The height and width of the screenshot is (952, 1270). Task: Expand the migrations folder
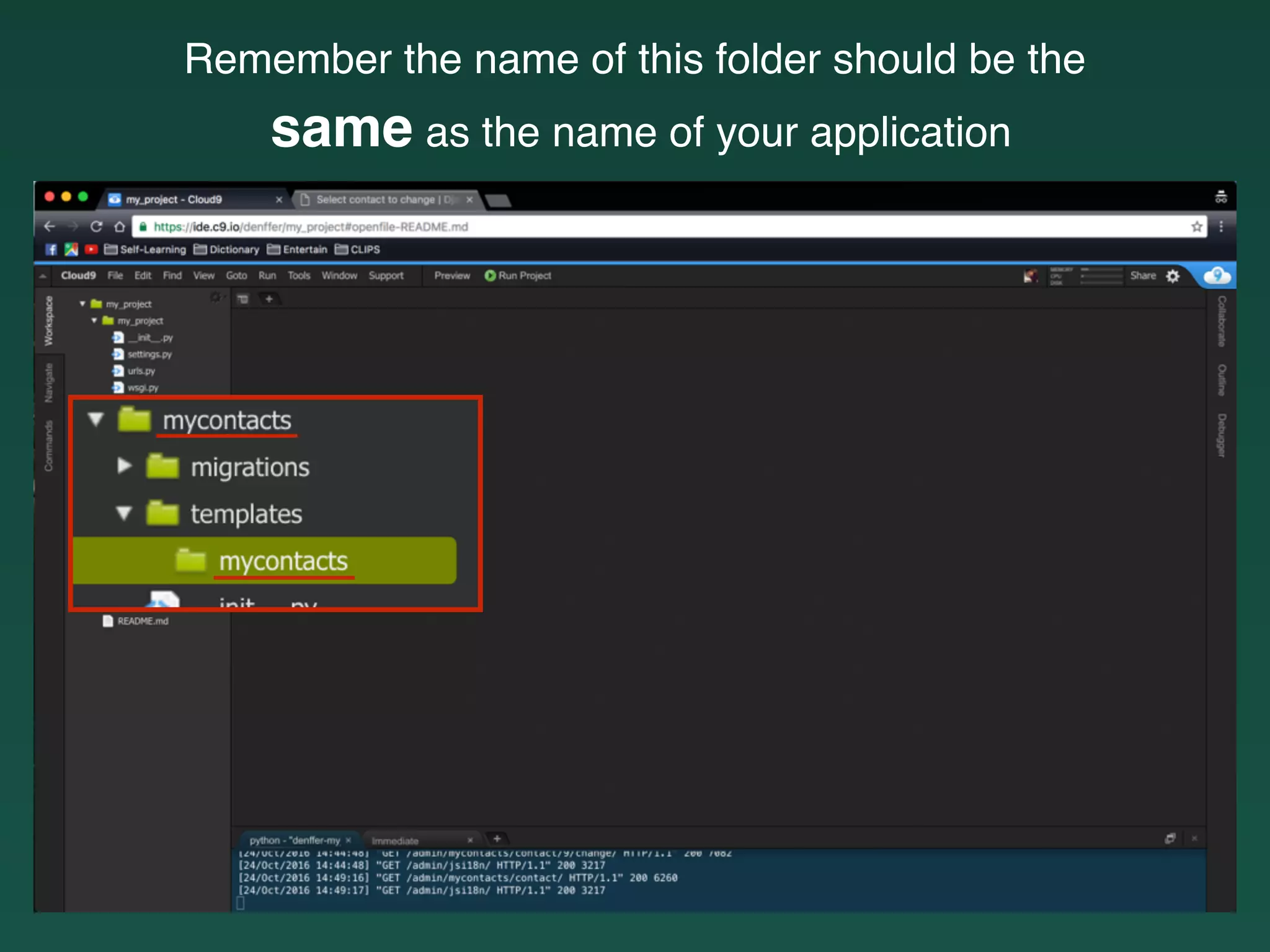(125, 466)
